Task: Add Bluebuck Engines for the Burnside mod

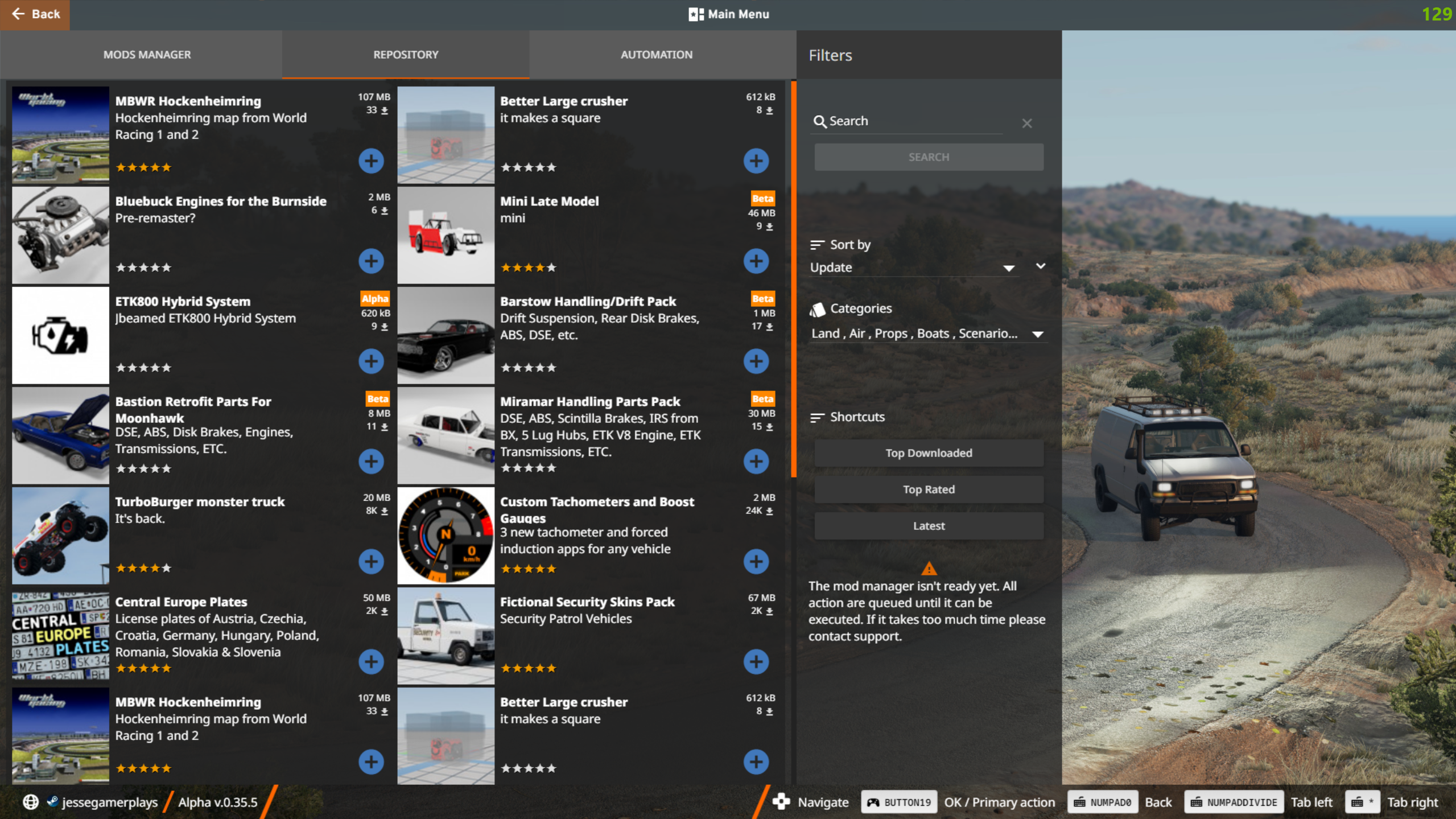Action: click(x=371, y=261)
